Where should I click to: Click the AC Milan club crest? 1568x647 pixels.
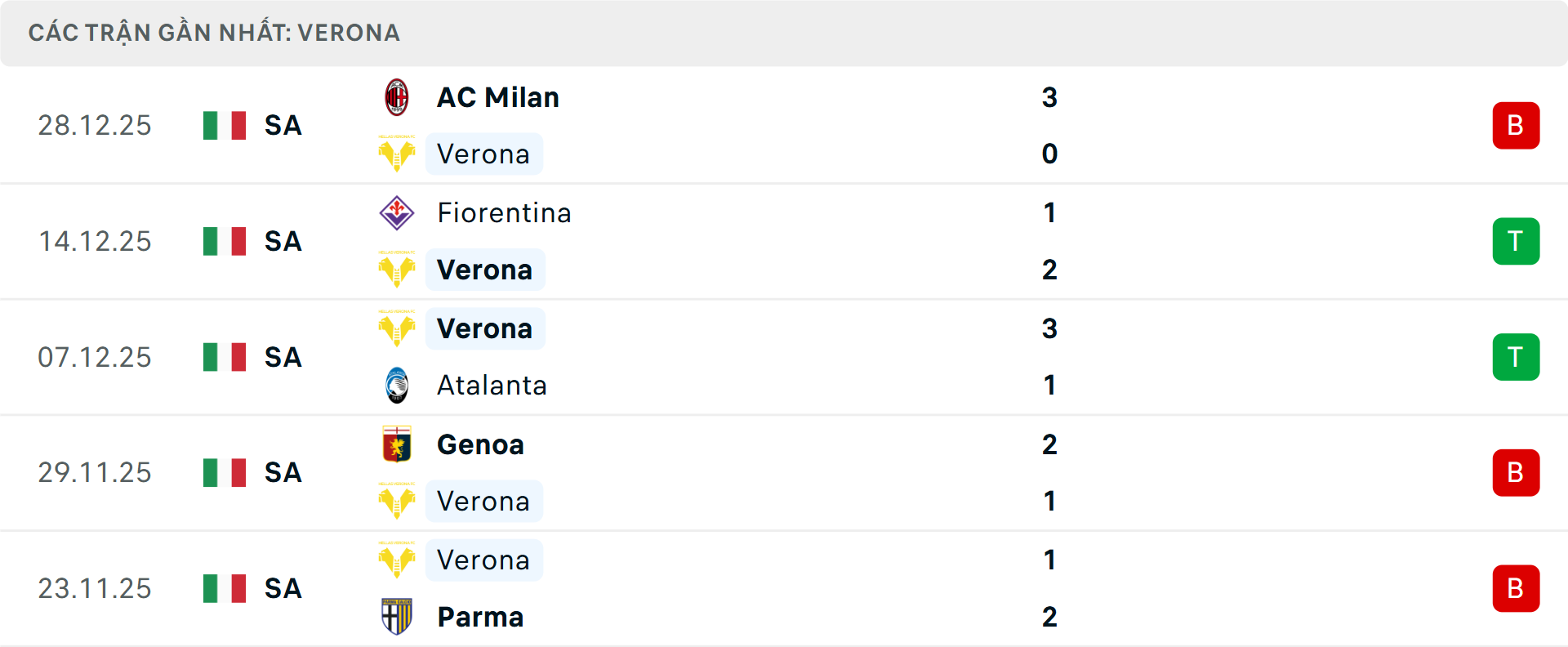(x=397, y=97)
